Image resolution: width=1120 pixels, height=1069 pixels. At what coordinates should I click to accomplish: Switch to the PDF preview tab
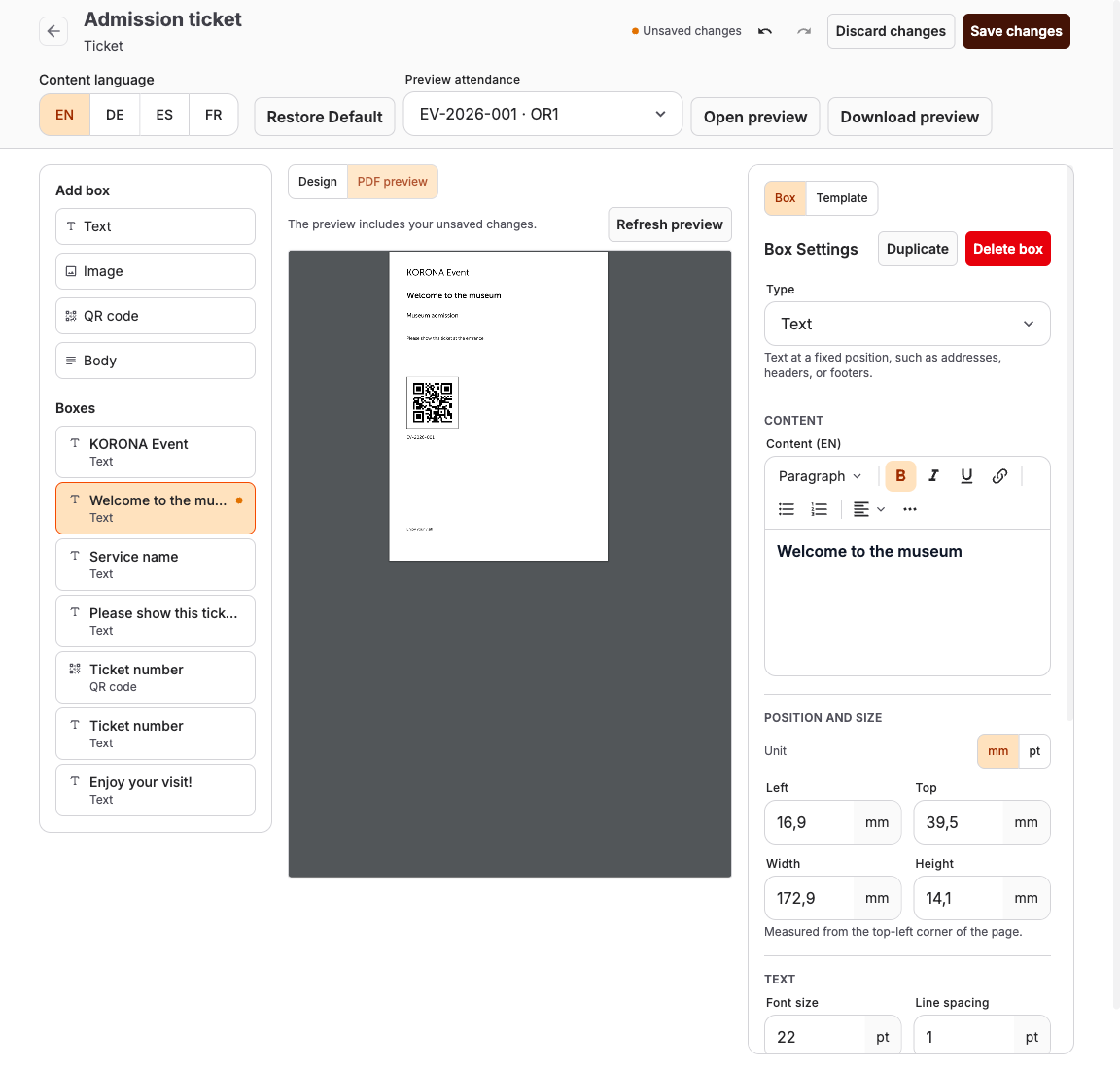pyautogui.click(x=392, y=182)
